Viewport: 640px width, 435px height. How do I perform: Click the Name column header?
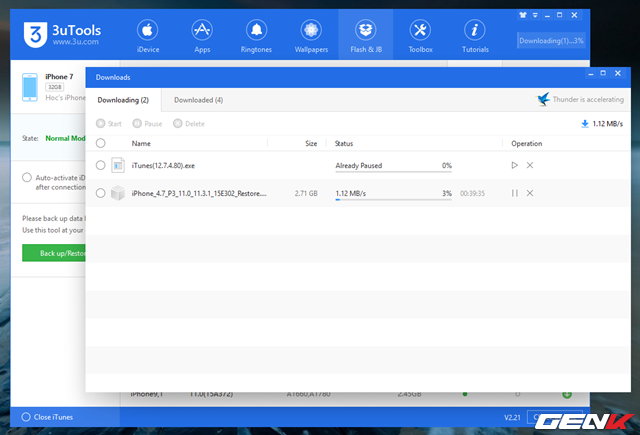[x=141, y=144]
